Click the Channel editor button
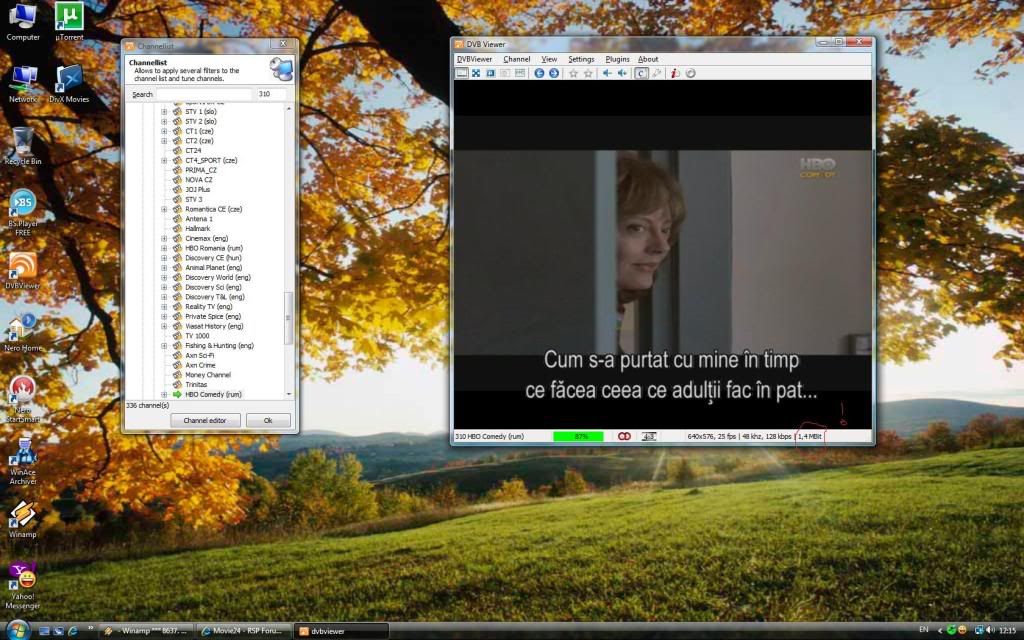Screen dimensions: 1024x640 [x=205, y=421]
